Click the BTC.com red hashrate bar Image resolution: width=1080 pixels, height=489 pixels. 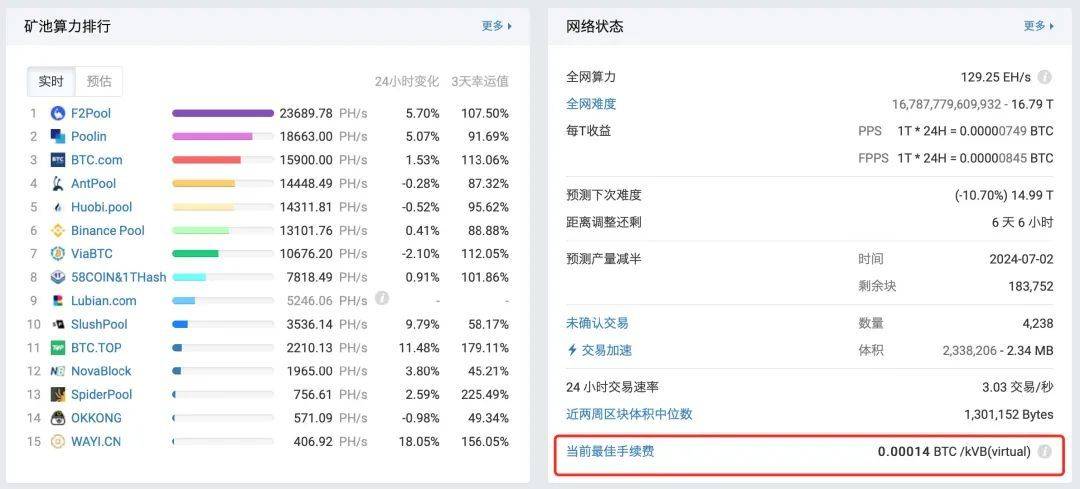(207, 160)
